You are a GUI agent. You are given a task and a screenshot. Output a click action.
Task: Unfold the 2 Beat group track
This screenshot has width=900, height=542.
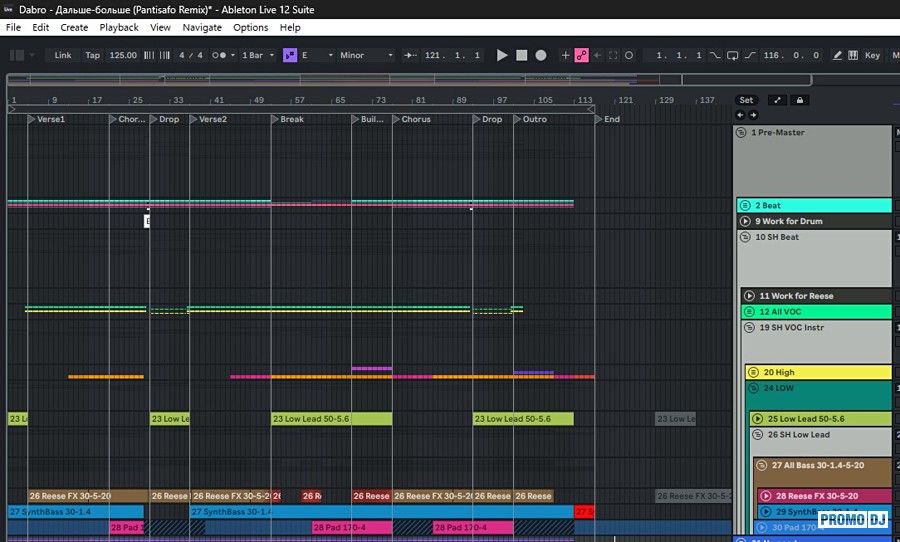(x=745, y=206)
